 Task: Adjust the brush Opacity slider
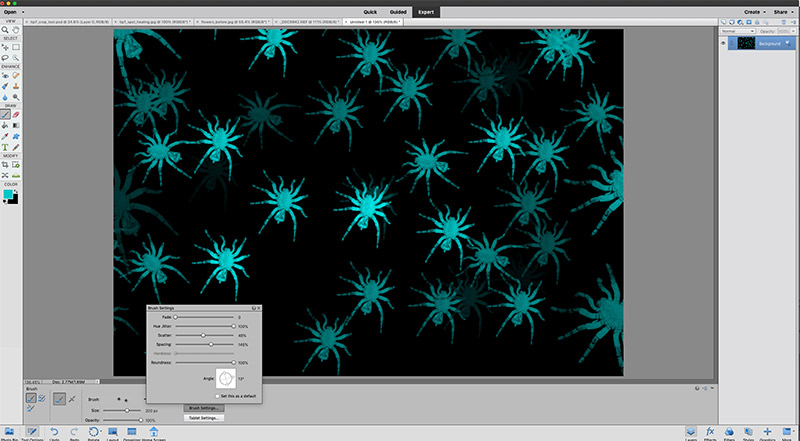pyautogui.click(x=122, y=420)
